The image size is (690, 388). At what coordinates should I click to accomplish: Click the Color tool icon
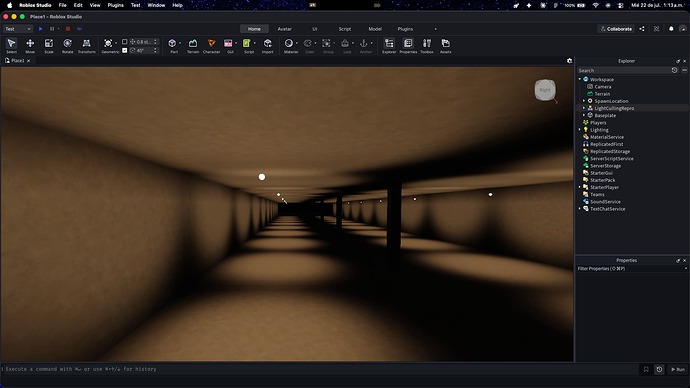308,43
